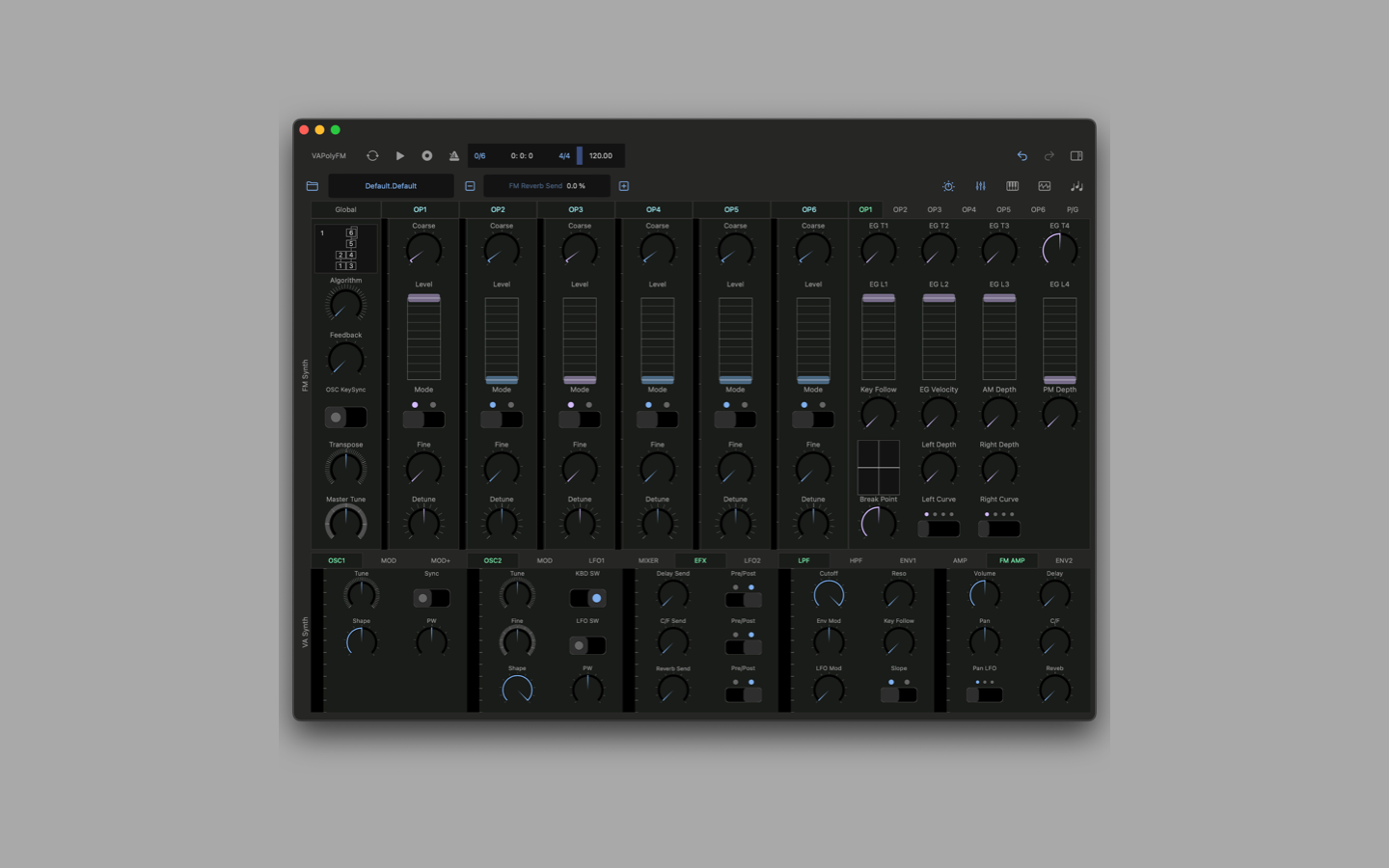This screenshot has width=1389, height=868.
Task: Toggle the LPF Slope switch
Action: (x=898, y=694)
